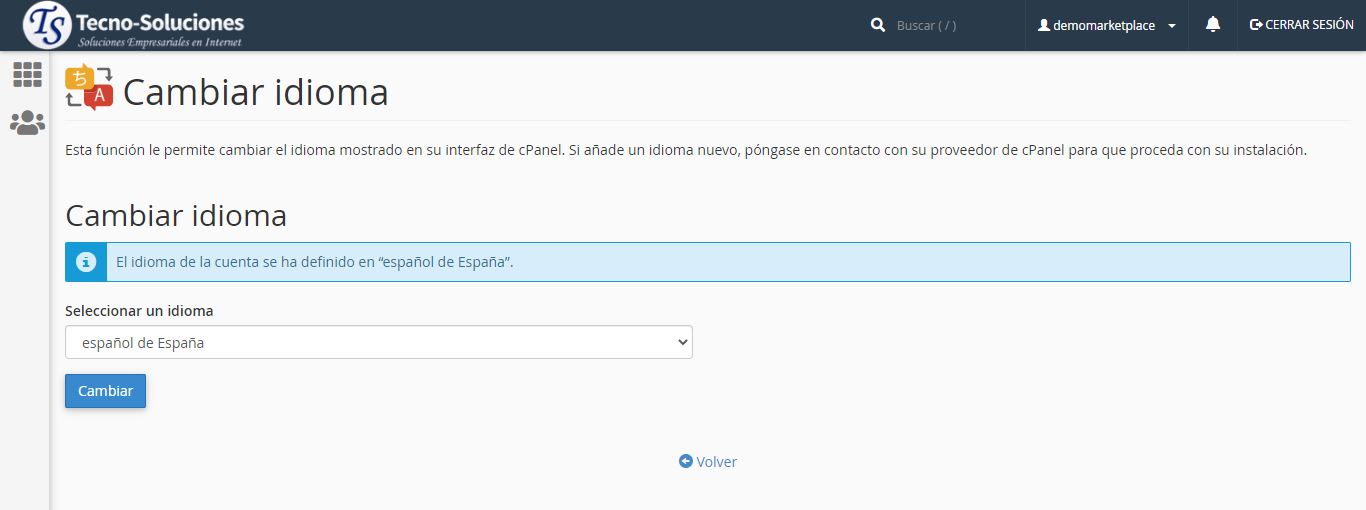Screen dimensions: 1366x510
Task: Click the Volver back arrow icon
Action: coord(685,461)
